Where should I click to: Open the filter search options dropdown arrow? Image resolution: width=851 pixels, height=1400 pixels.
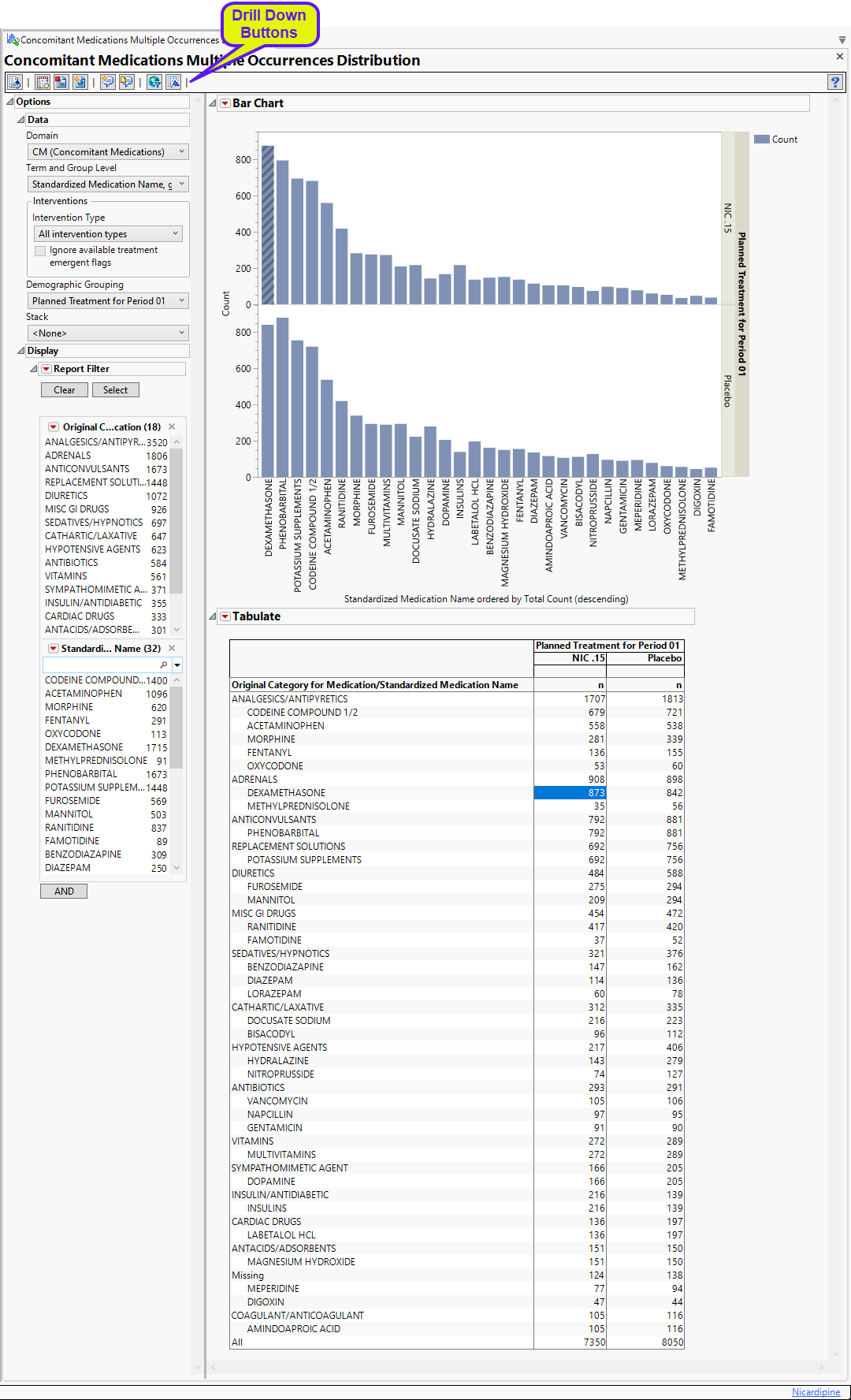(x=177, y=665)
